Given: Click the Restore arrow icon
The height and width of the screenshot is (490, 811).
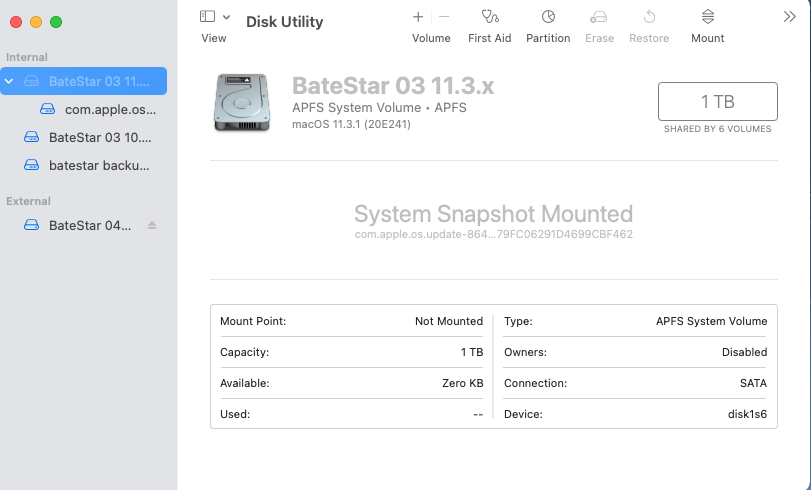Looking at the screenshot, I should (x=649, y=17).
